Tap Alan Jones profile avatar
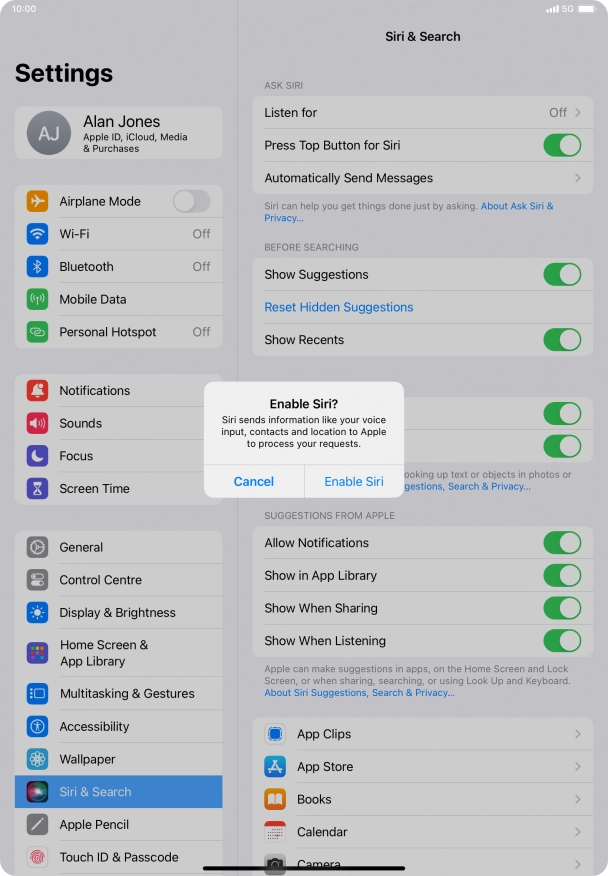608x876 pixels. click(49, 133)
